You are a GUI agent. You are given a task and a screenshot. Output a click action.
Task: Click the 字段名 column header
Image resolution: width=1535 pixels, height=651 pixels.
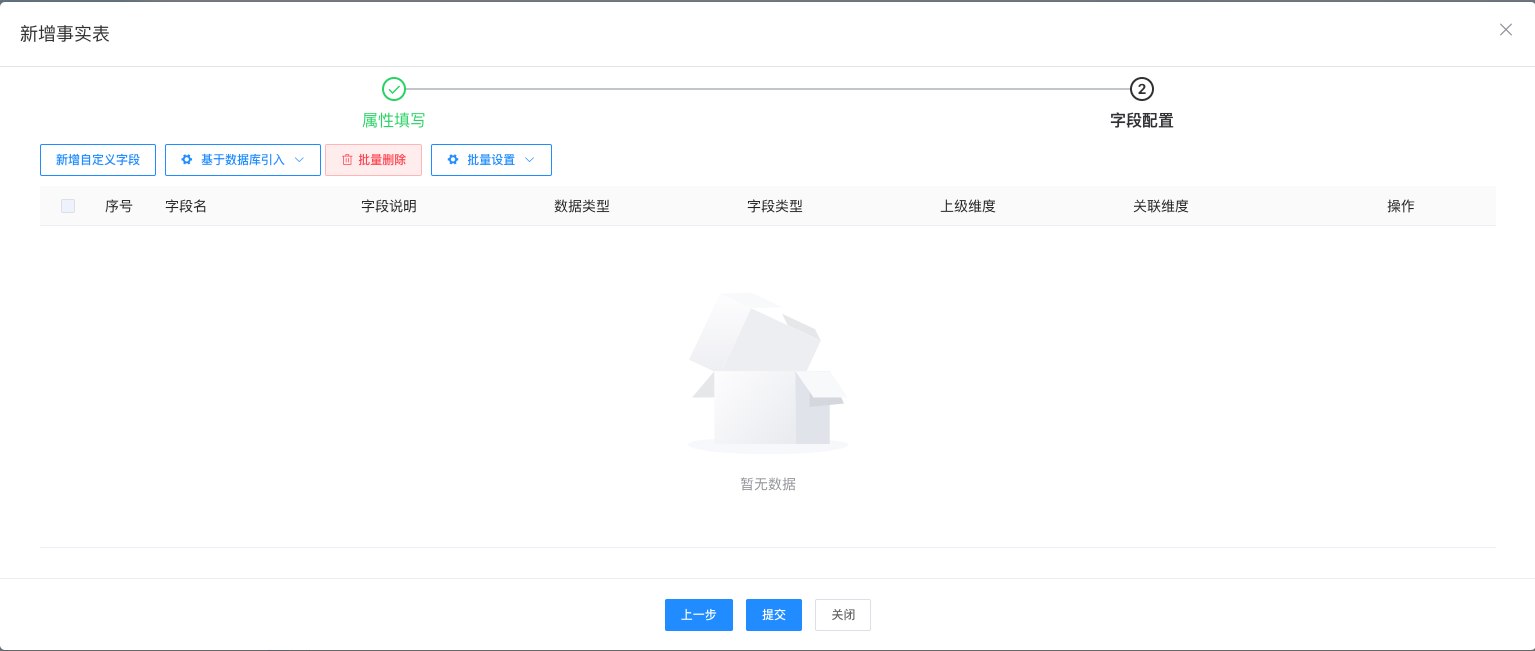tap(186, 206)
